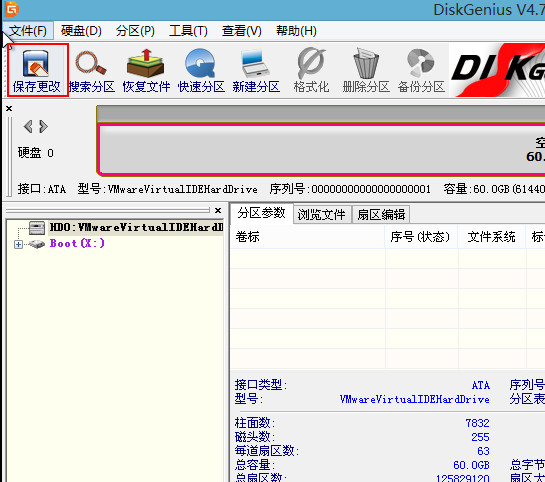Close the disk map panel
This screenshot has width=545, height=482.
pyautogui.click(x=9, y=109)
